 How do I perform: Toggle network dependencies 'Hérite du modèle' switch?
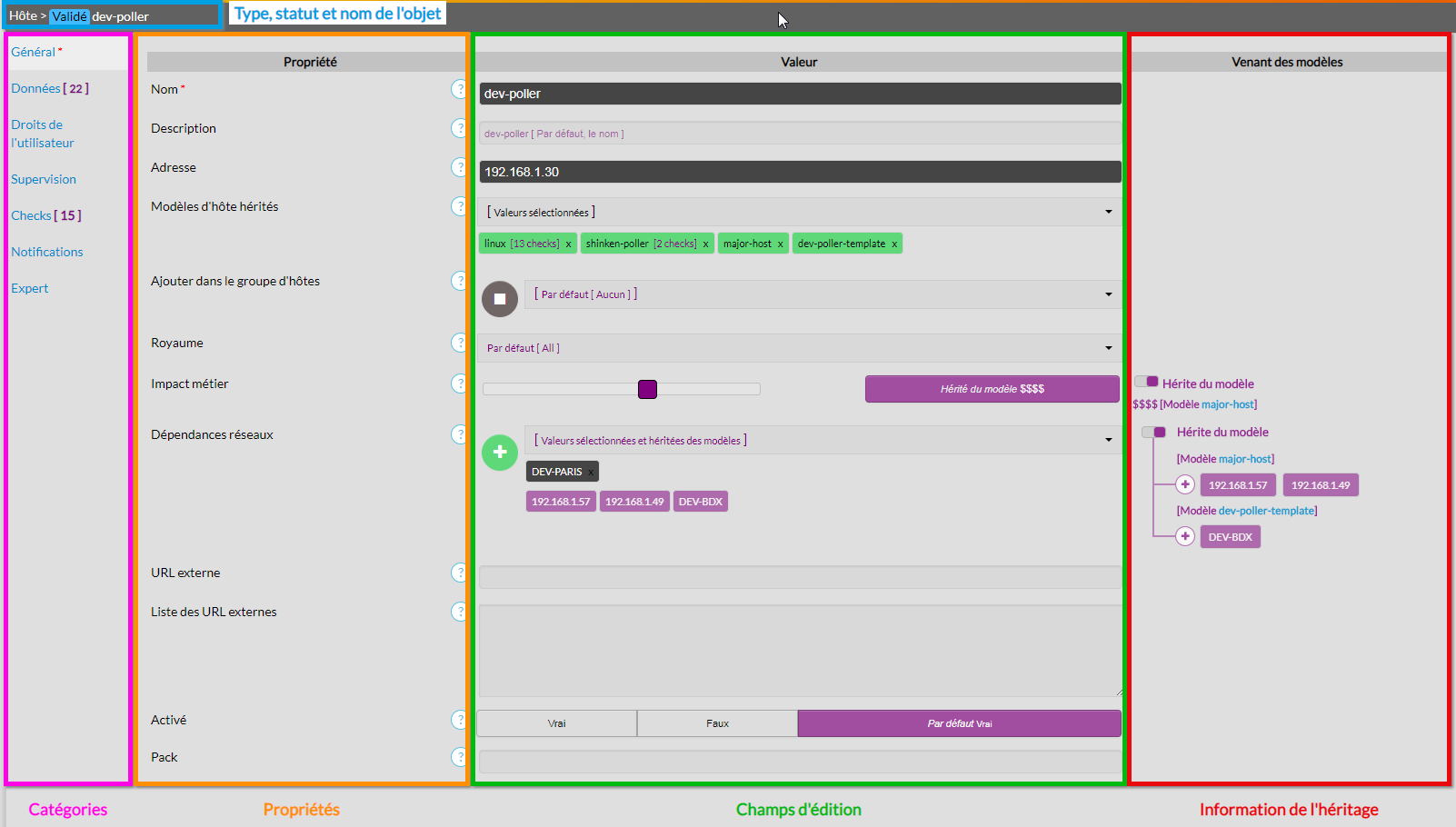1154,432
